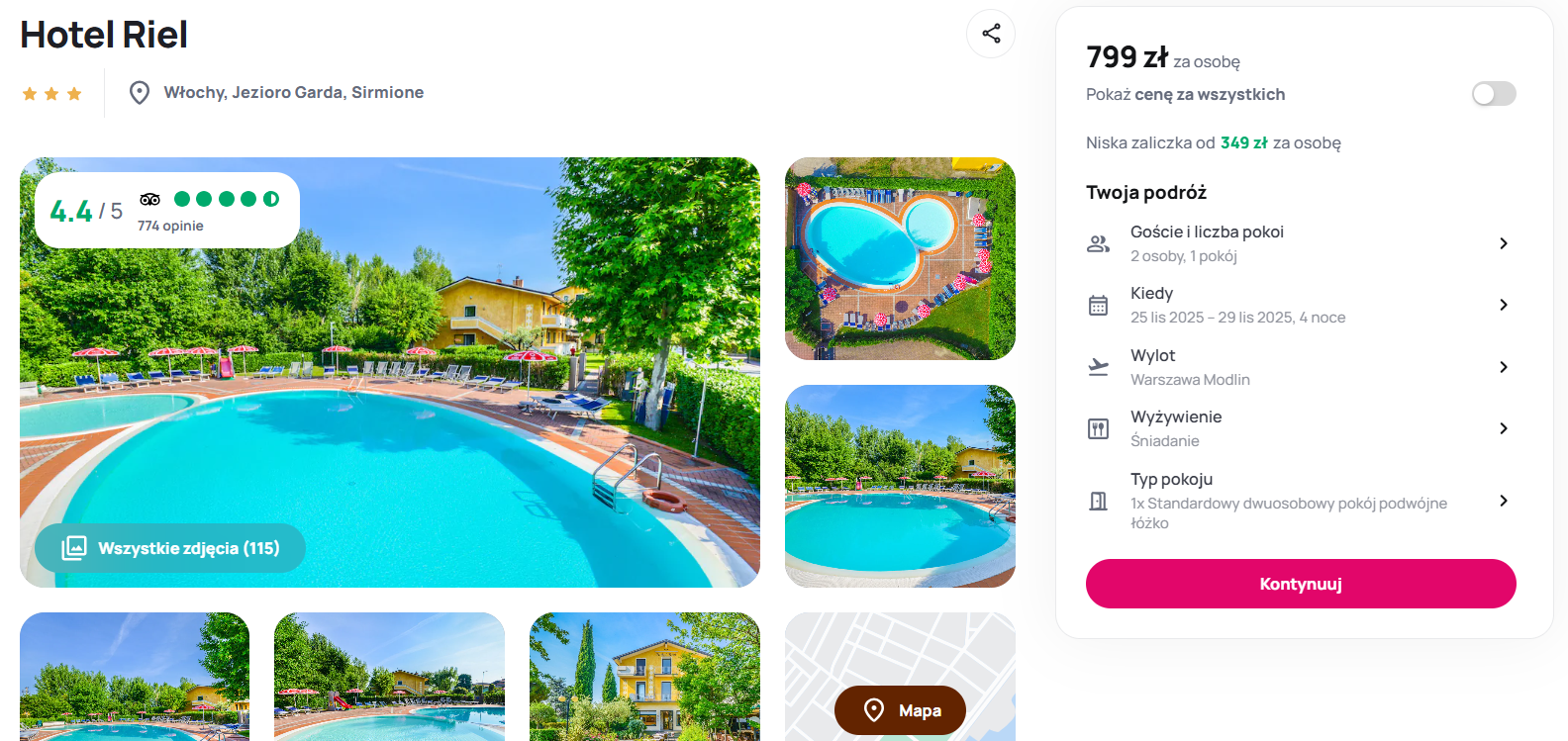Click the guests people icon
The width and height of the screenshot is (1568, 741).
1098,243
